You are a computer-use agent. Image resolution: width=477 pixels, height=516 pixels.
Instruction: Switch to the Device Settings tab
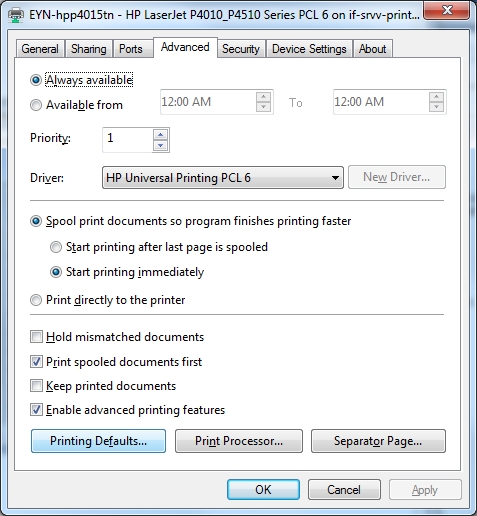click(x=309, y=49)
